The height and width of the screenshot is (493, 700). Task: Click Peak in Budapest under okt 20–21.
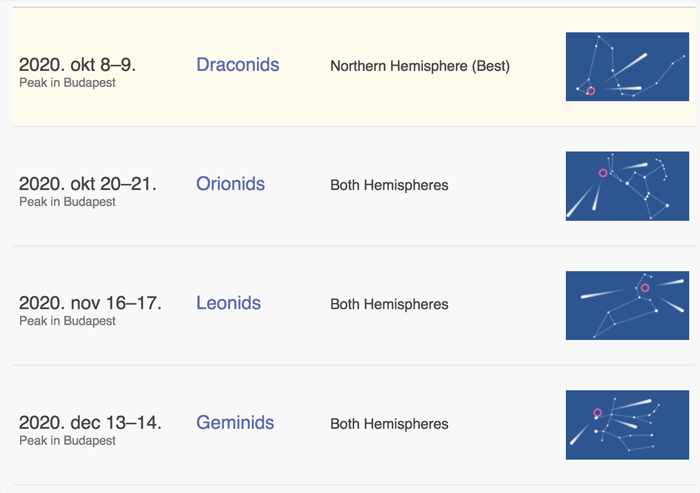point(67,202)
